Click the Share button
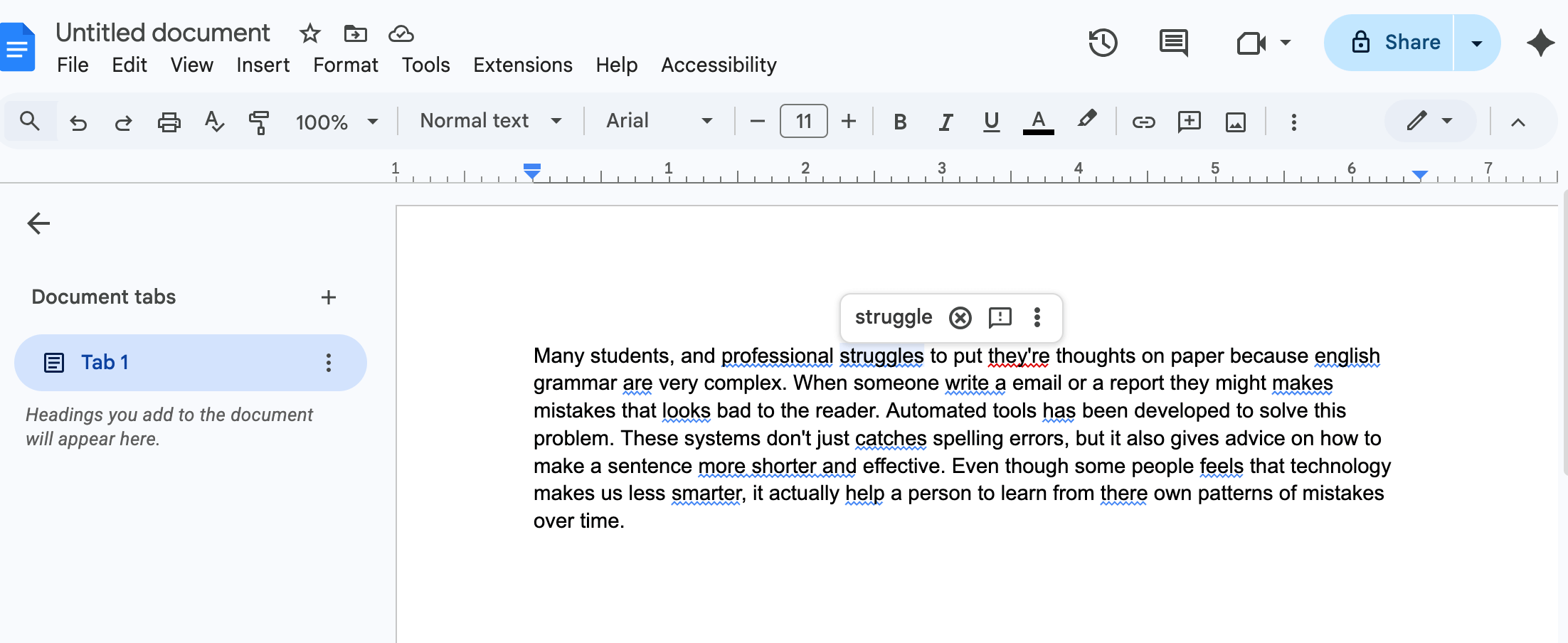This screenshot has width=1568, height=643. (x=1396, y=42)
